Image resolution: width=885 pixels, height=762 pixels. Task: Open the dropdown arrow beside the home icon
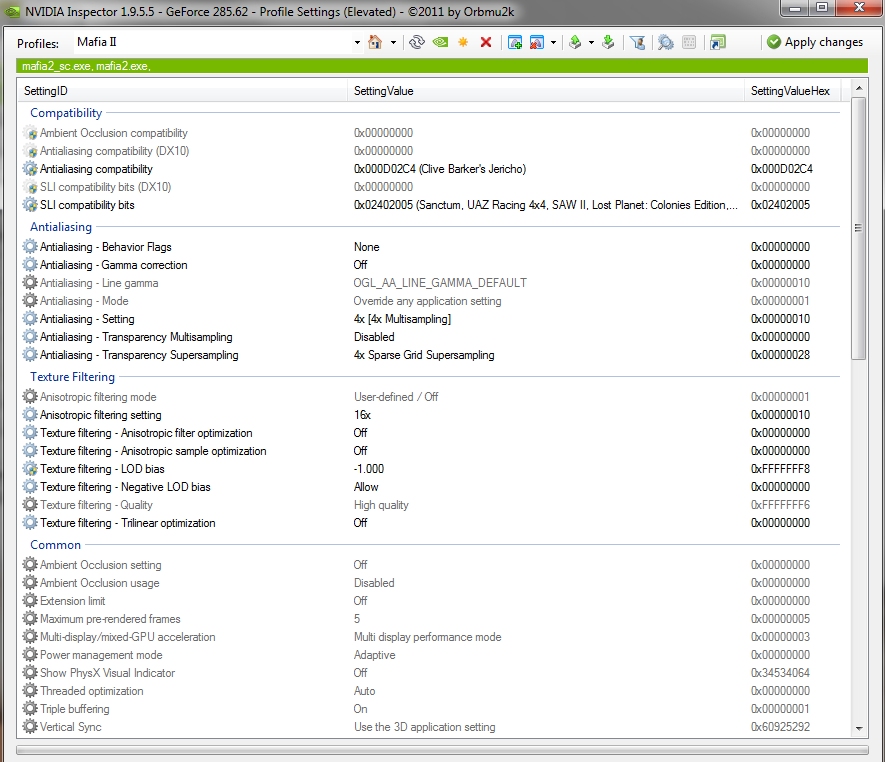(x=393, y=42)
